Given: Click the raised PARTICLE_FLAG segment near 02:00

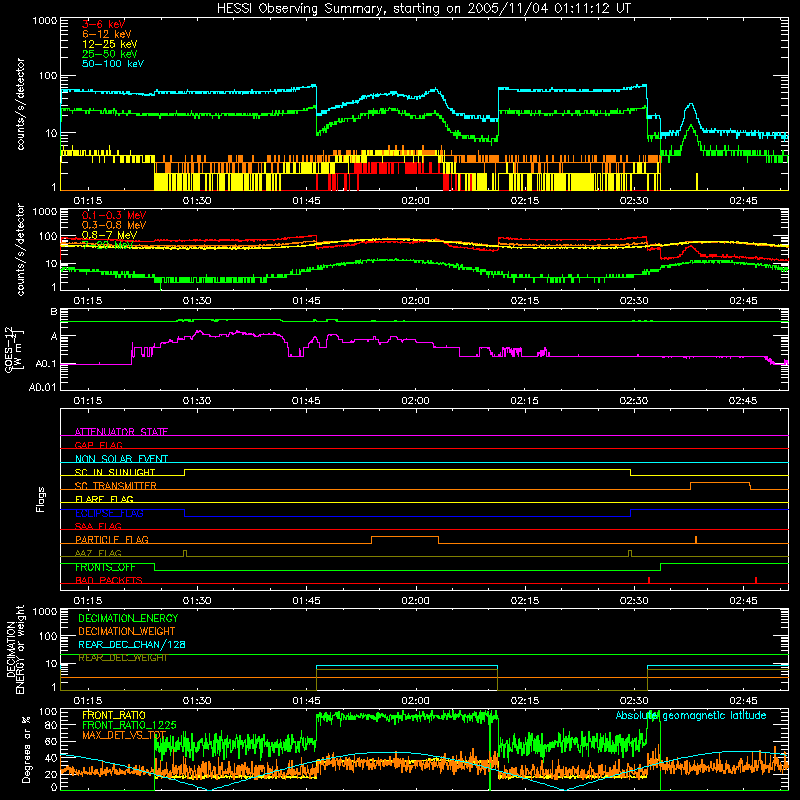Looking at the screenshot, I should click(x=405, y=537).
